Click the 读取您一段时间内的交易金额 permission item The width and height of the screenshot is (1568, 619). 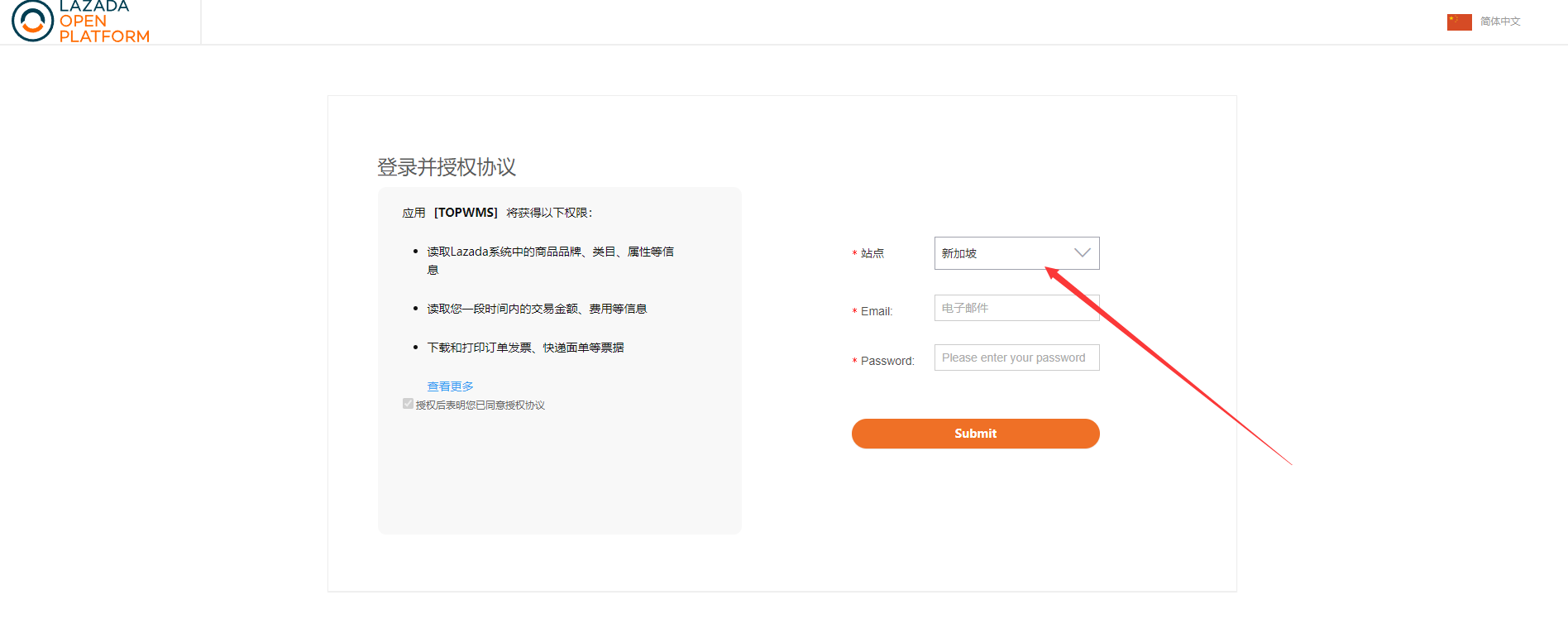click(537, 309)
